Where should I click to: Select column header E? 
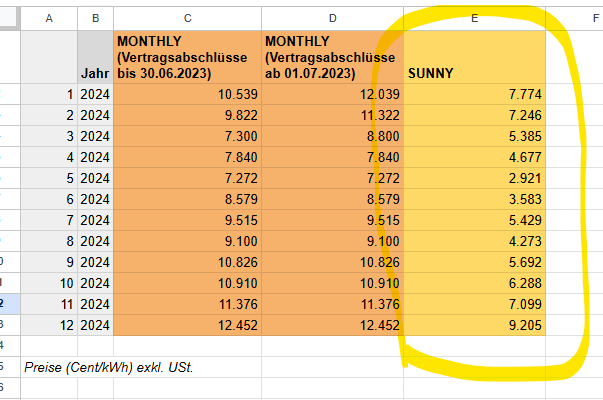point(475,18)
